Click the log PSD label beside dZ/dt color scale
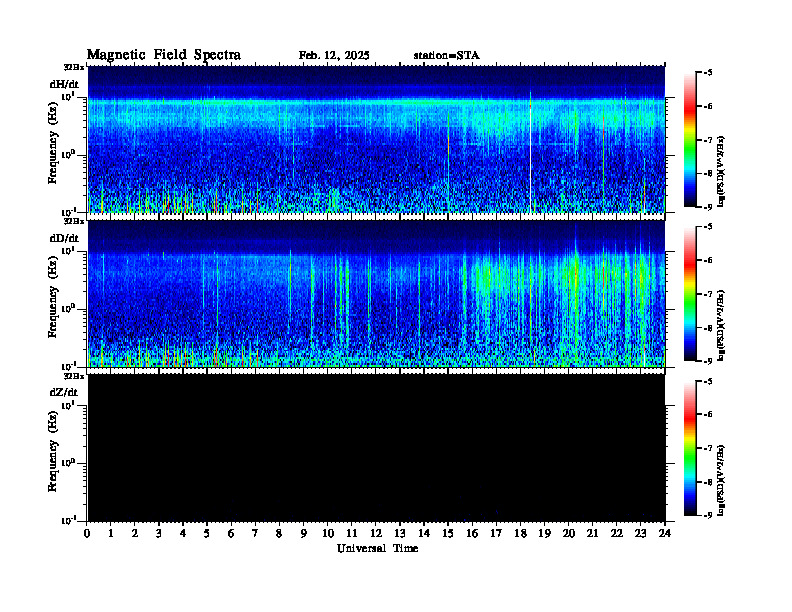The image size is (792, 612). point(722,480)
